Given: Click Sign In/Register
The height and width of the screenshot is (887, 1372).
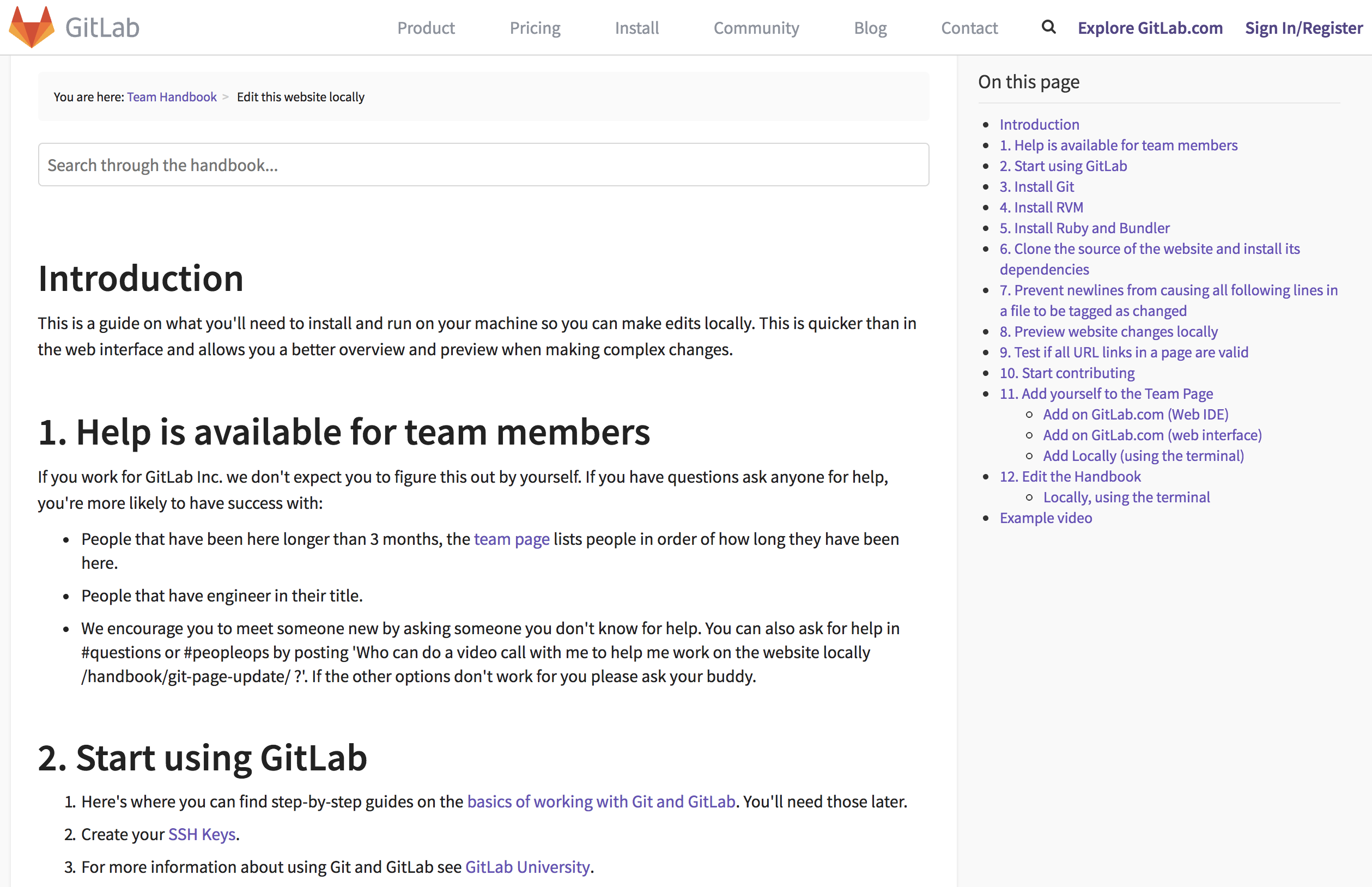Looking at the screenshot, I should [1303, 28].
